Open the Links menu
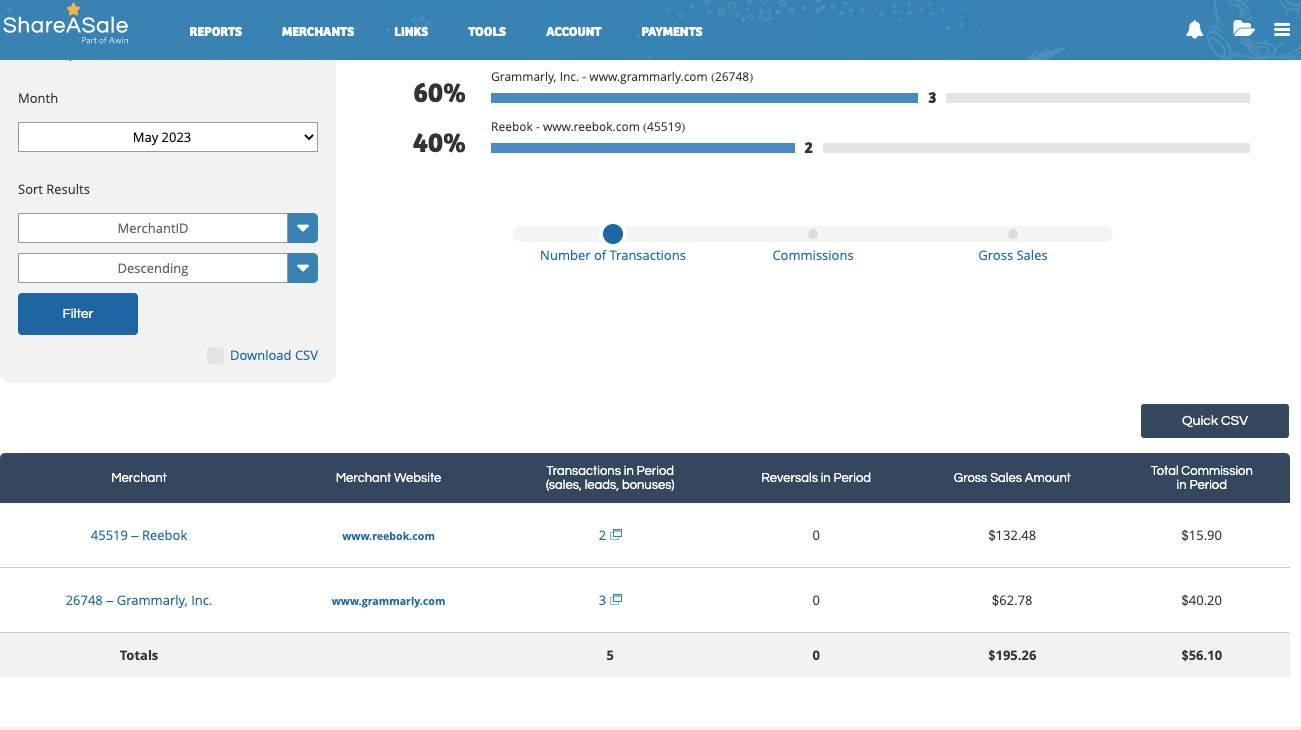This screenshot has width=1301, height=730. coord(411,32)
